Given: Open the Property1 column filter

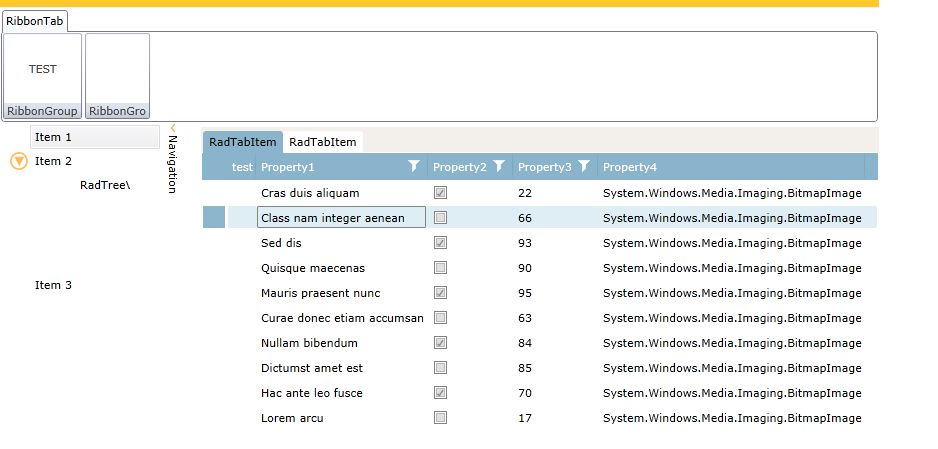Looking at the screenshot, I should coord(414,167).
